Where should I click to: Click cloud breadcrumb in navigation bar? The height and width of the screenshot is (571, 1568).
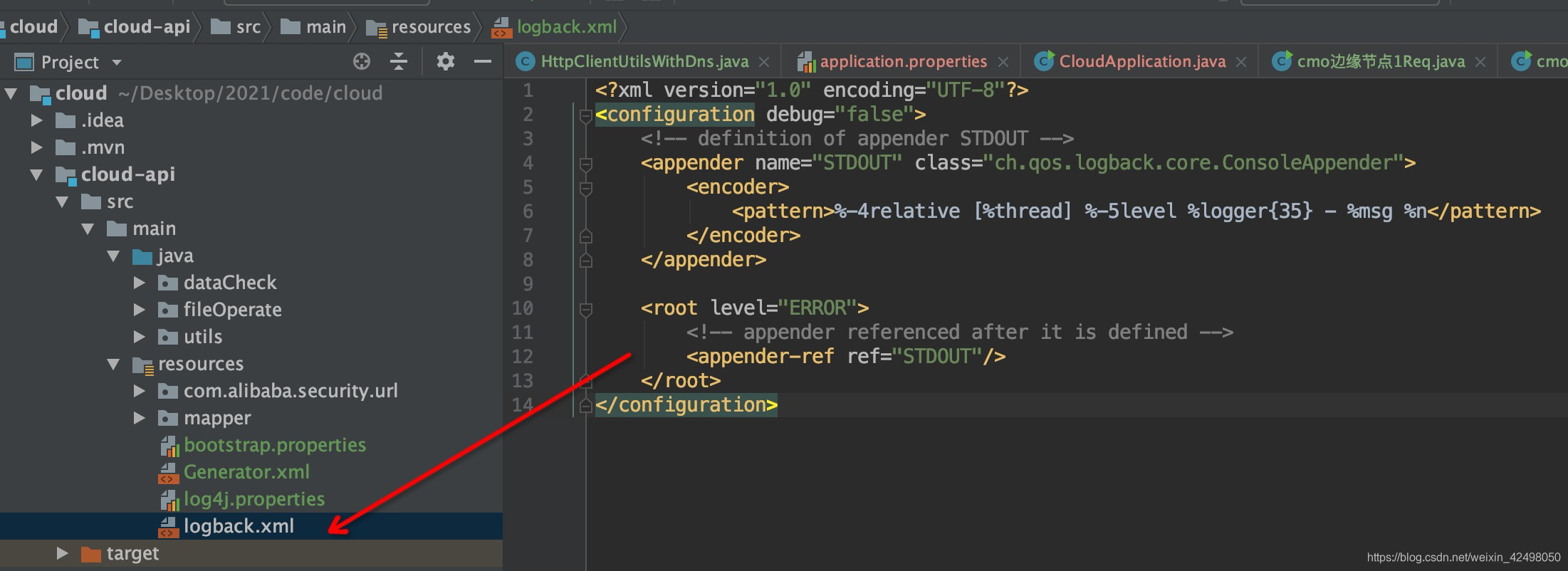[33, 27]
